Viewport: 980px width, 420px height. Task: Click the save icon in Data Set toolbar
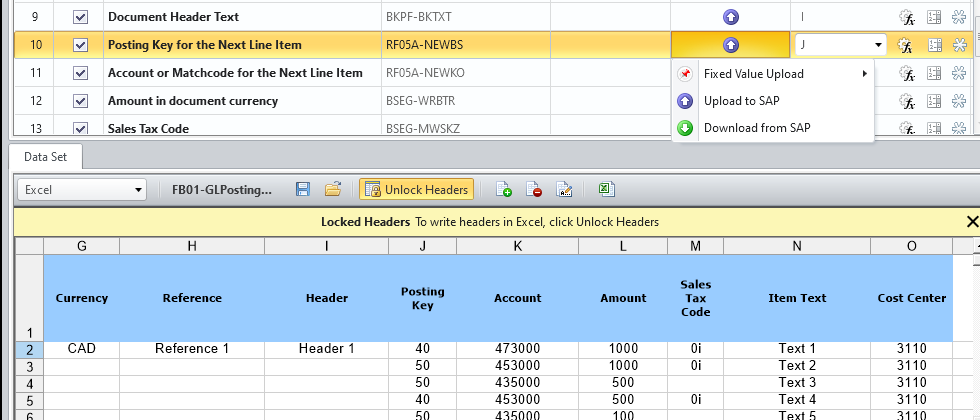(x=303, y=190)
